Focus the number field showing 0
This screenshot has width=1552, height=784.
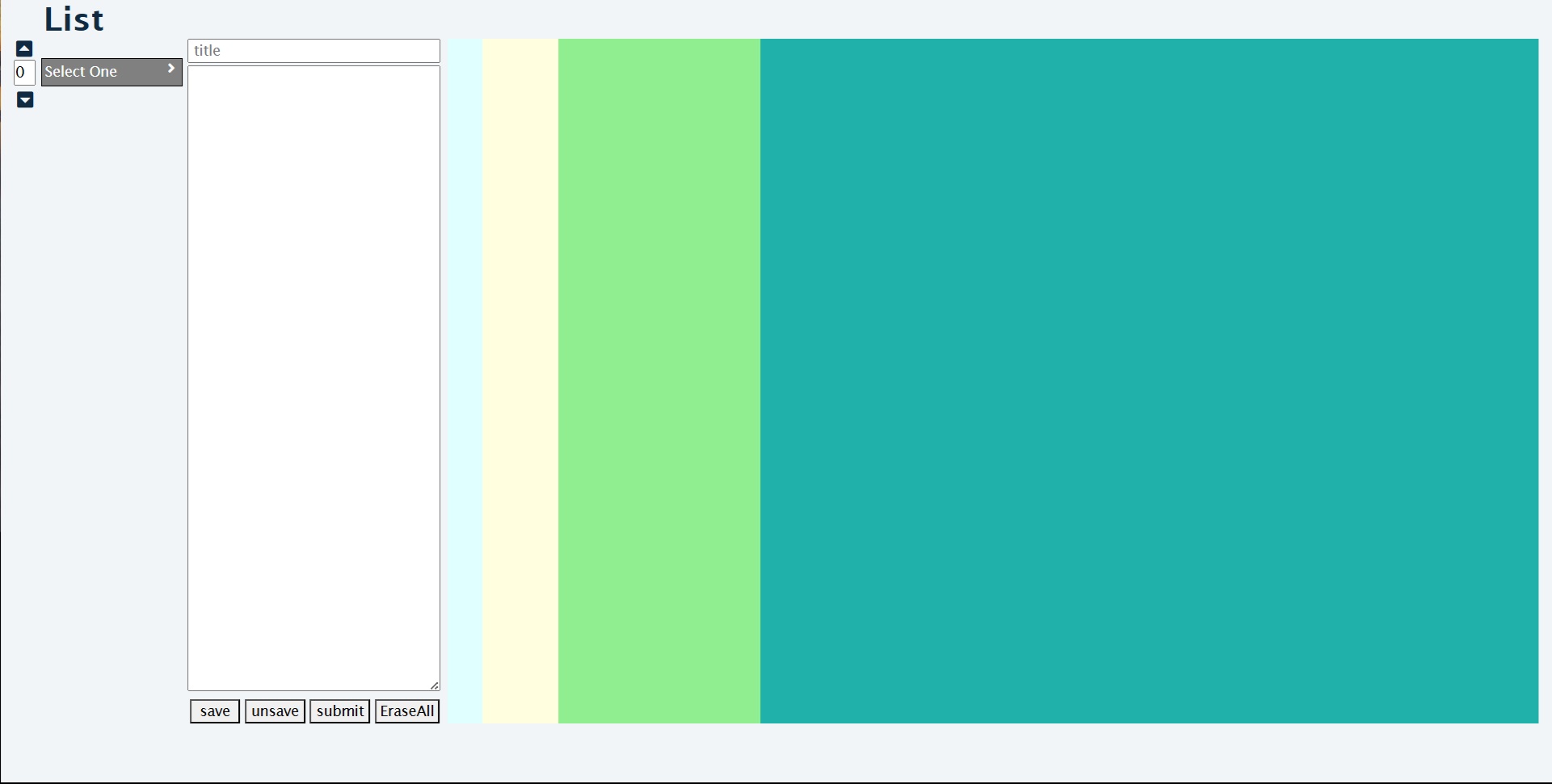tap(24, 73)
